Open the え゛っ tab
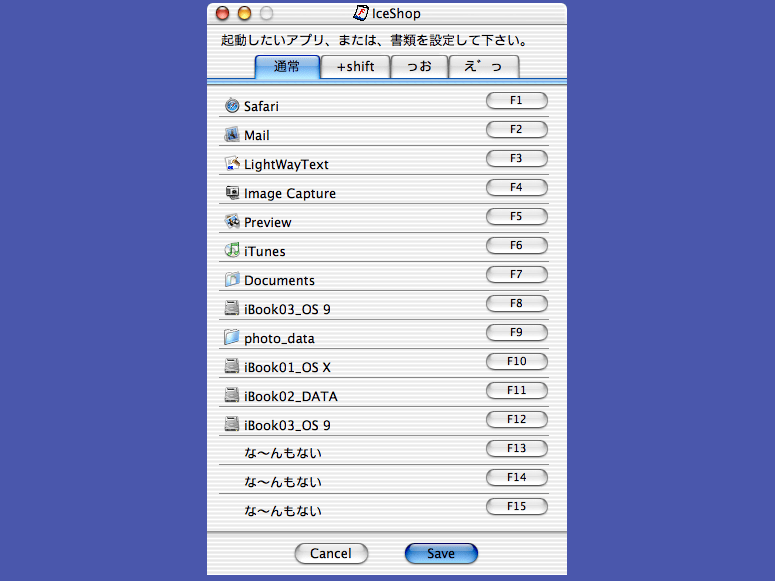775x581 pixels. pos(484,67)
